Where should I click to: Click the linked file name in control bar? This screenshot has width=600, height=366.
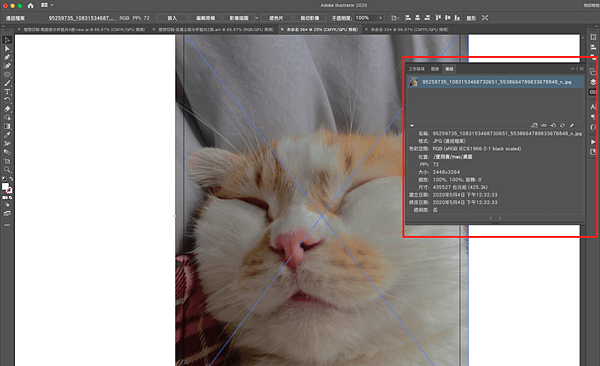pos(81,18)
